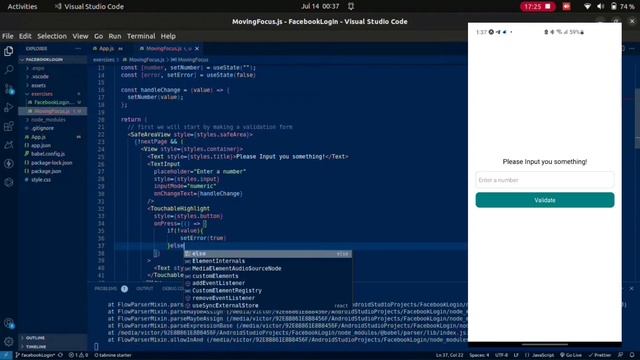Click the Prettier status bar item
The height and width of the screenshot is (360, 640).
[600, 355]
